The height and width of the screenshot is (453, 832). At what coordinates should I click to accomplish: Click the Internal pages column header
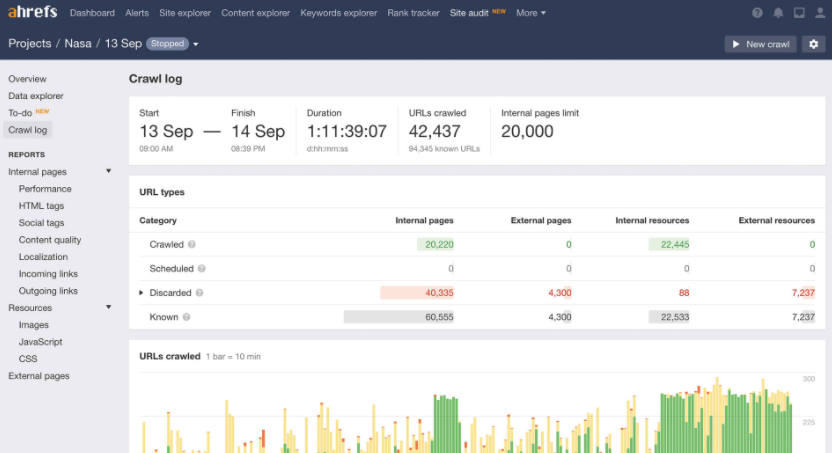[424, 220]
